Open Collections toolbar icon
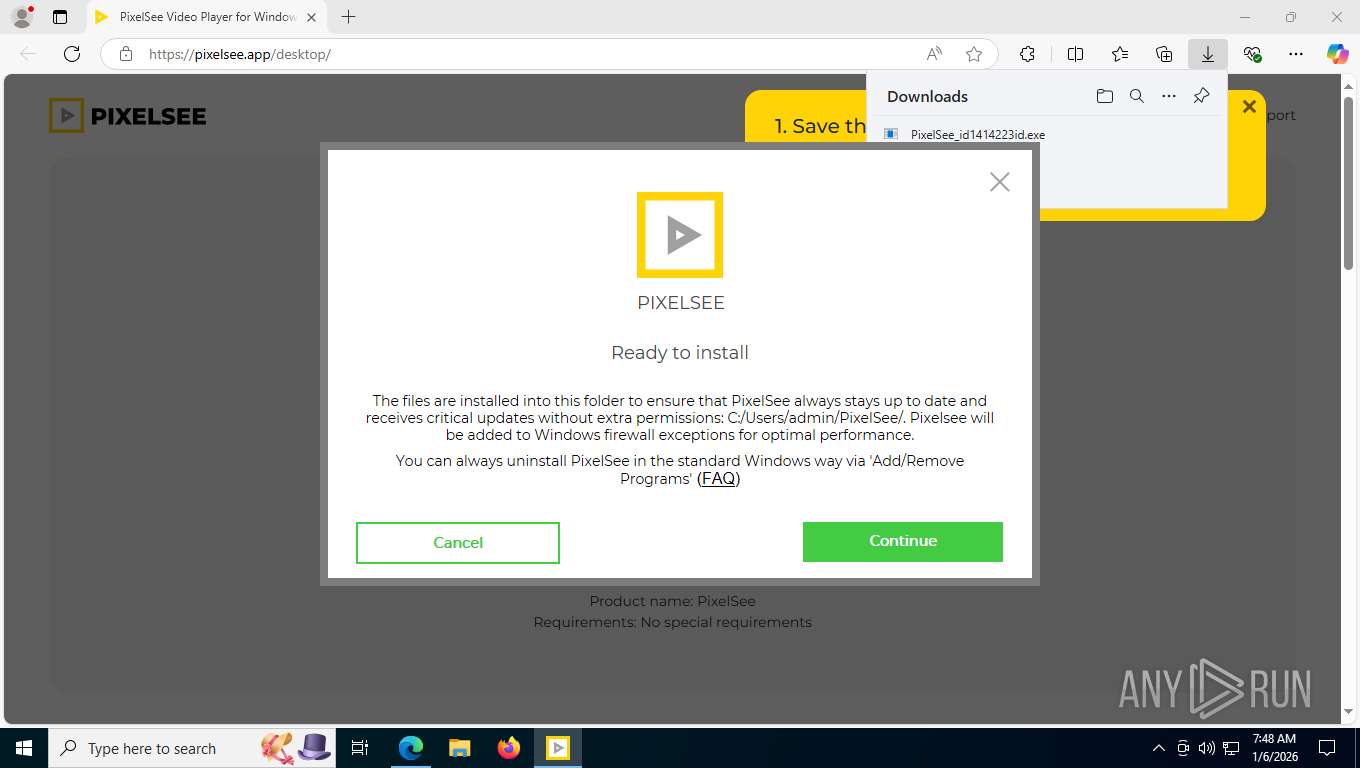The image size is (1360, 768). point(1164,54)
